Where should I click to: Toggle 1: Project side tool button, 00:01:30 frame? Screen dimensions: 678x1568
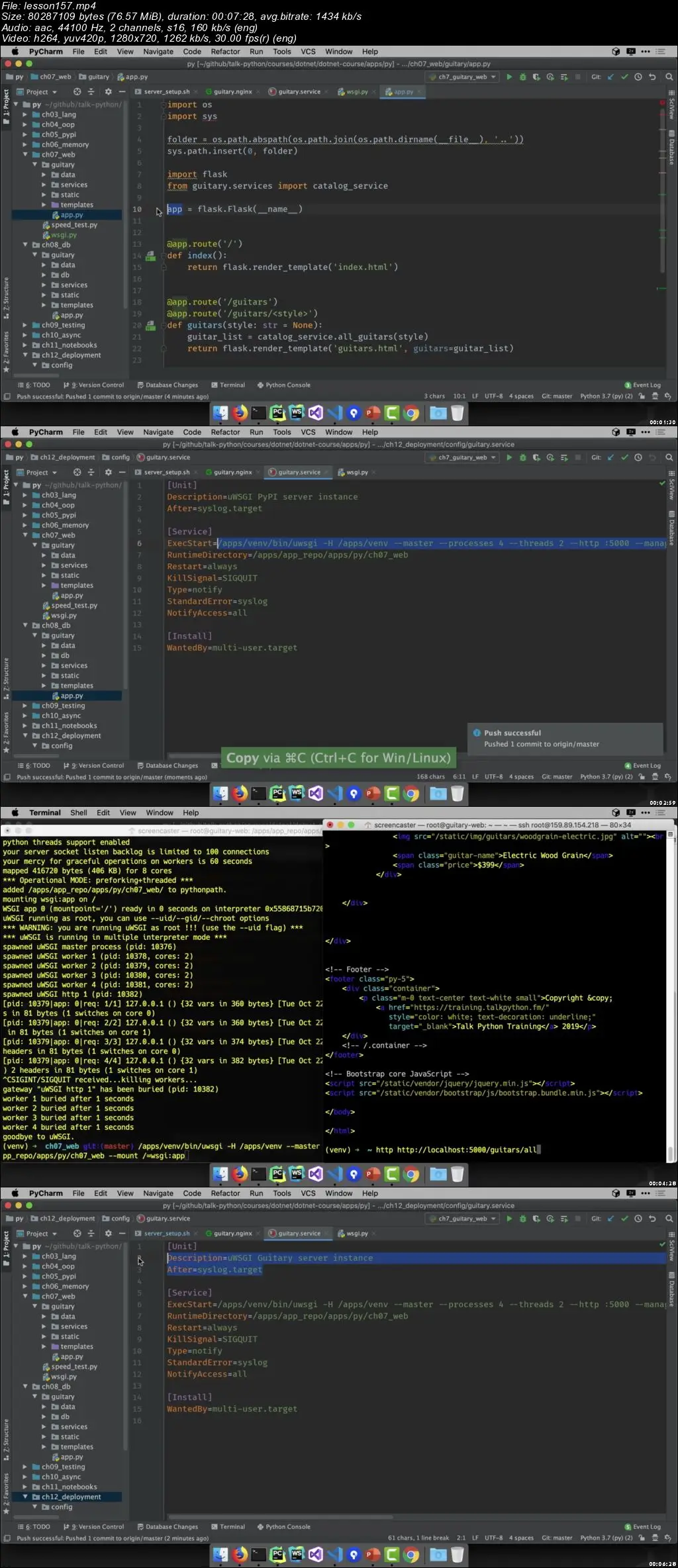tap(6, 107)
